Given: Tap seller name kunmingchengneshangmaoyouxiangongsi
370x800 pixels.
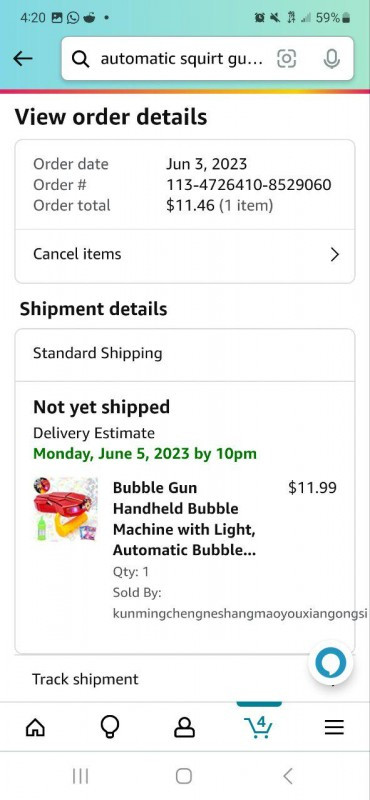Looking at the screenshot, I should [x=240, y=613].
